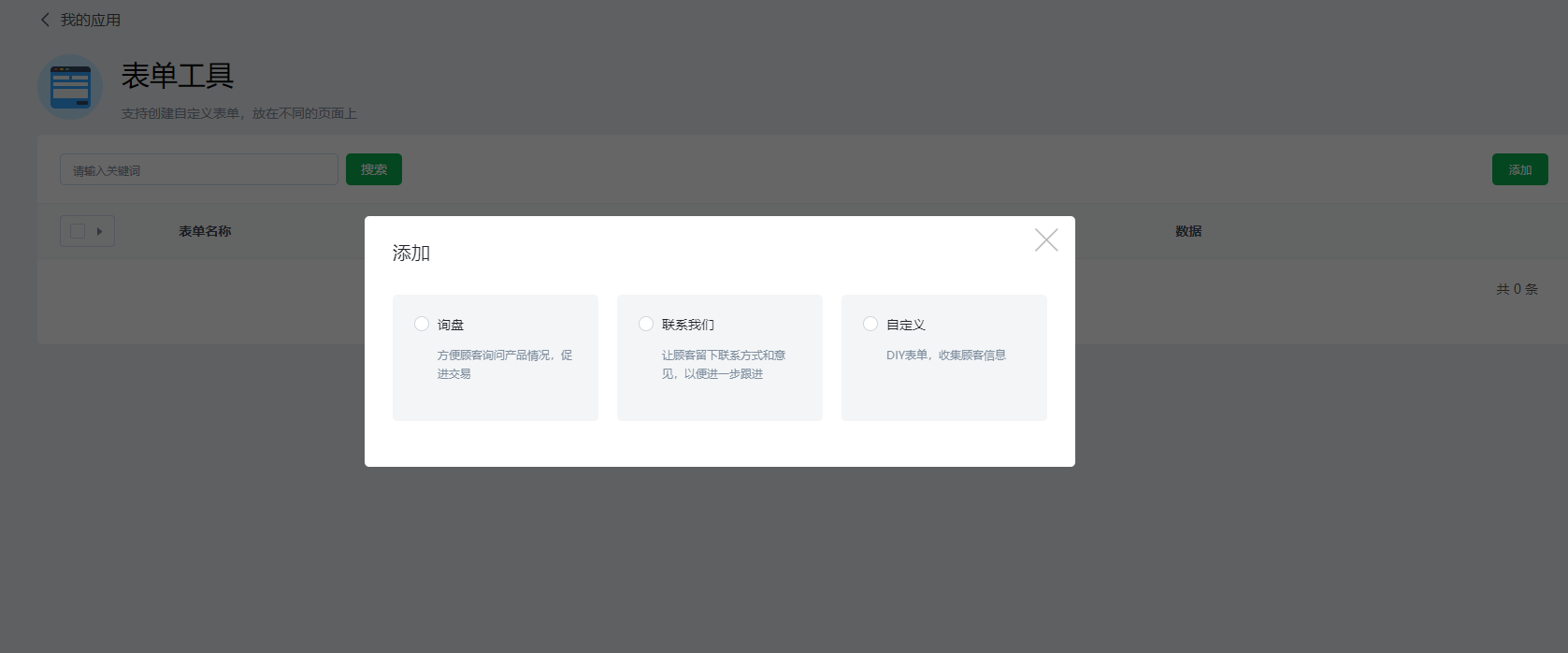Click the 数据 column header
Viewport: 1568px width, 653px height.
(x=1188, y=231)
